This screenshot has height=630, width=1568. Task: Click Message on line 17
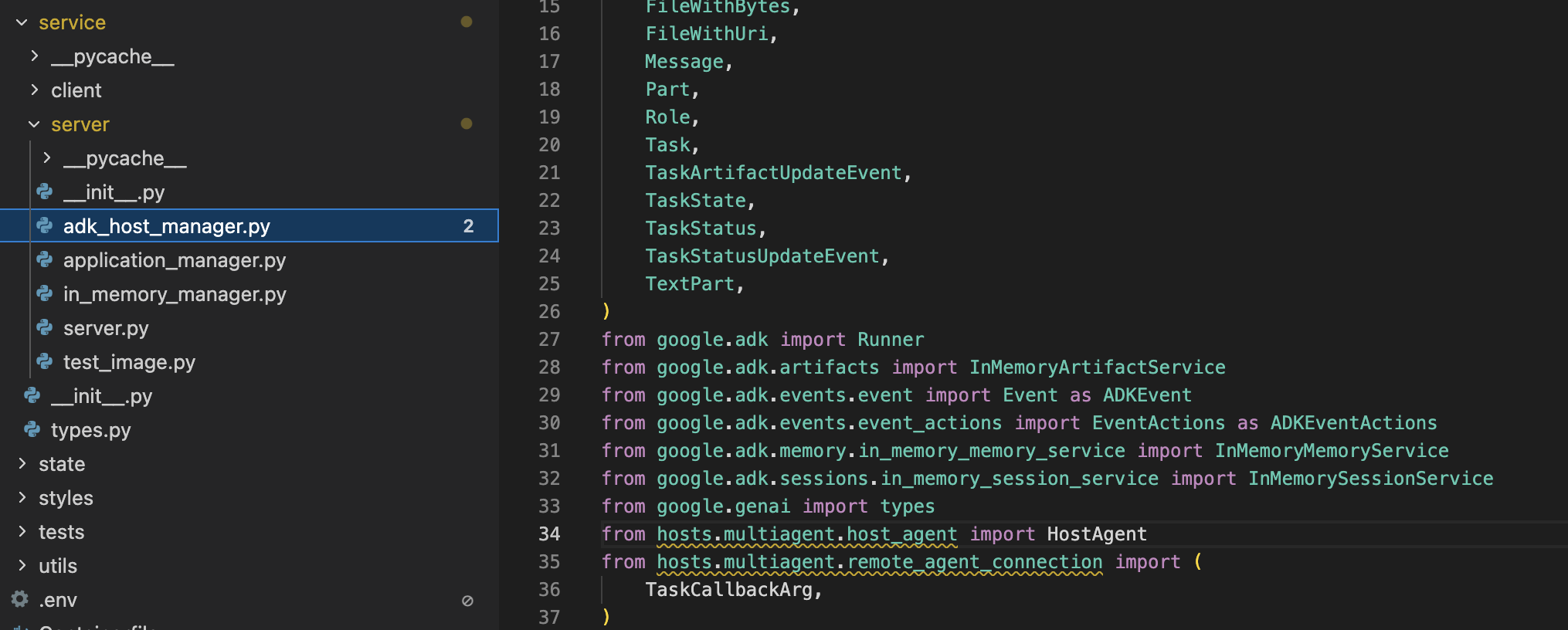pos(684,61)
